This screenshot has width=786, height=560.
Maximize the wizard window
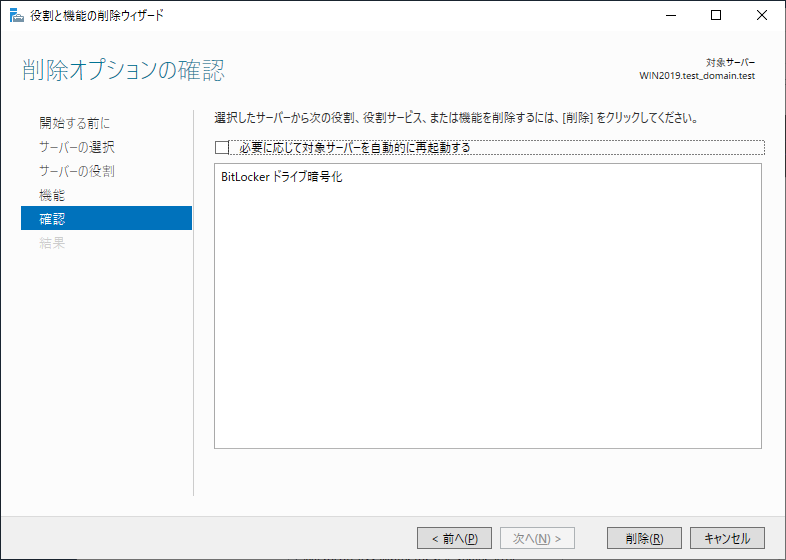[716, 16]
